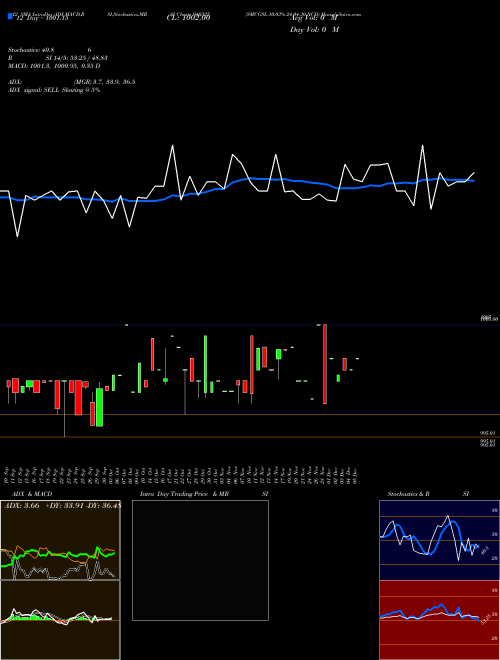Click the 'Stochastics & R' panel title
Image resolution: width=500 pixels, height=660 pixels.
pos(408,494)
